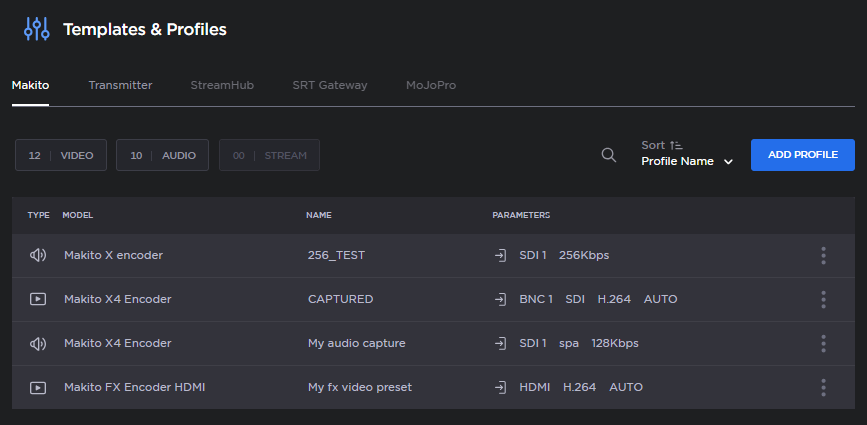Select the CAPTURED profile name

click(x=341, y=299)
